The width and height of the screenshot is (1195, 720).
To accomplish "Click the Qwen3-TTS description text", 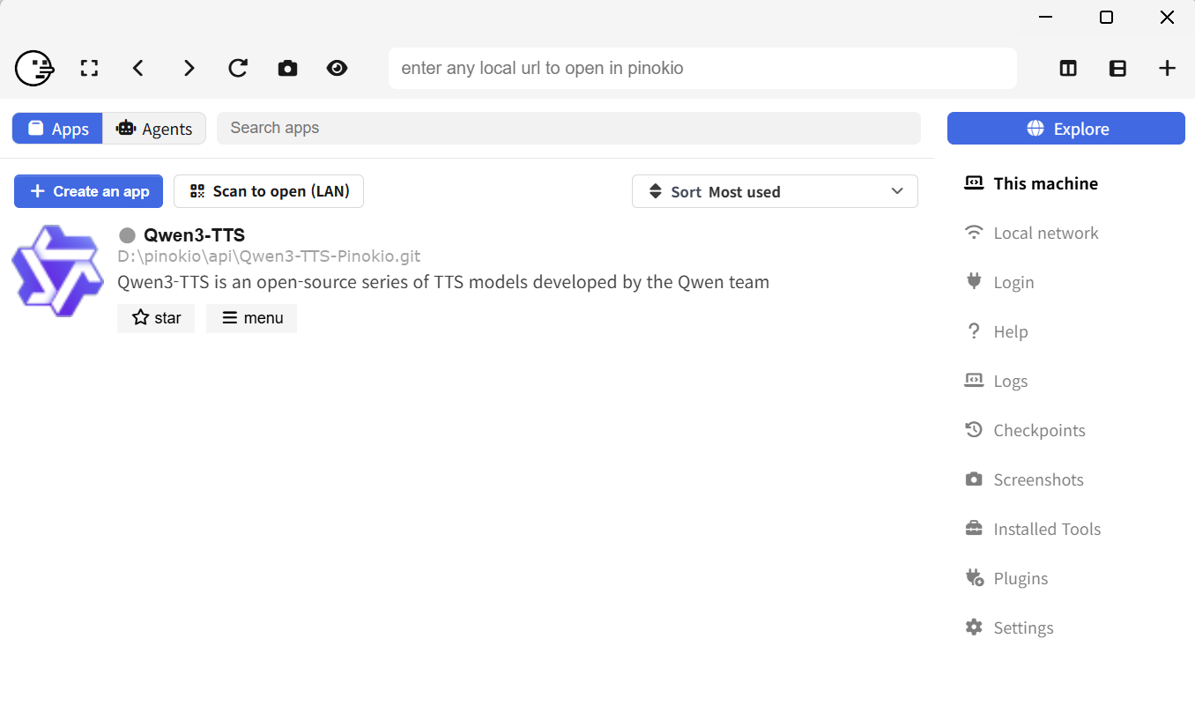I will click(443, 282).
